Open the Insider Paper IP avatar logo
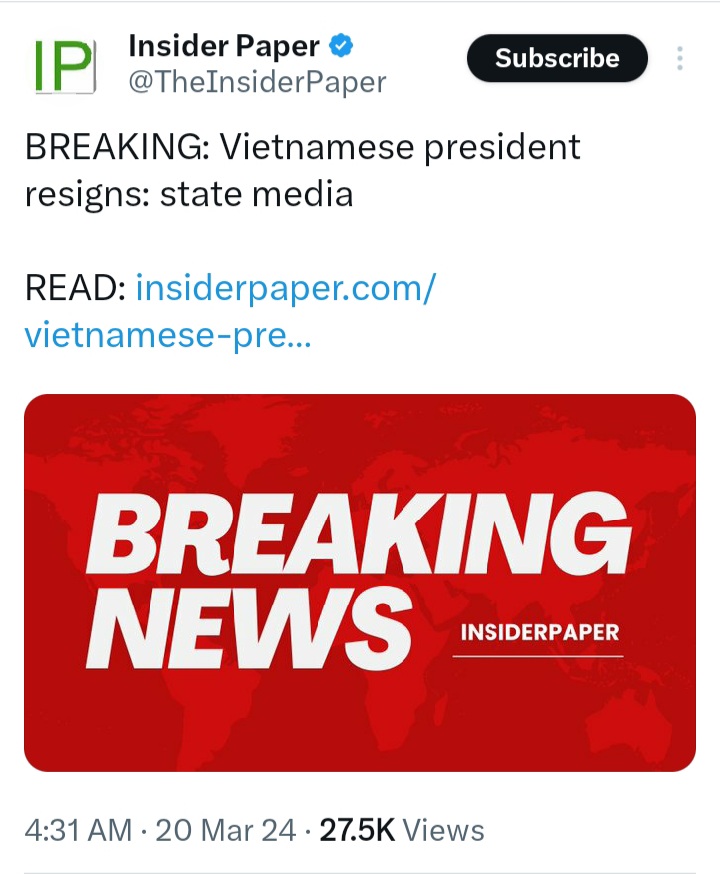 (x=65, y=66)
